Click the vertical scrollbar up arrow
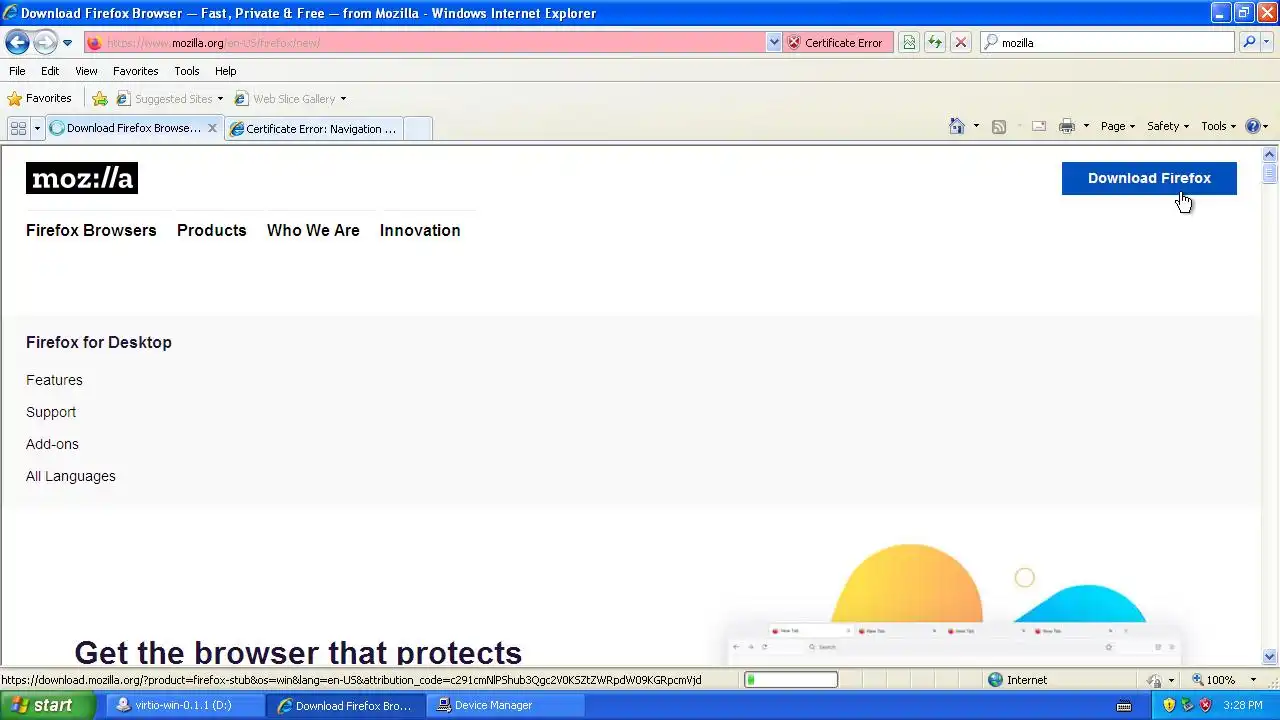The image size is (1280, 720). point(1270,154)
